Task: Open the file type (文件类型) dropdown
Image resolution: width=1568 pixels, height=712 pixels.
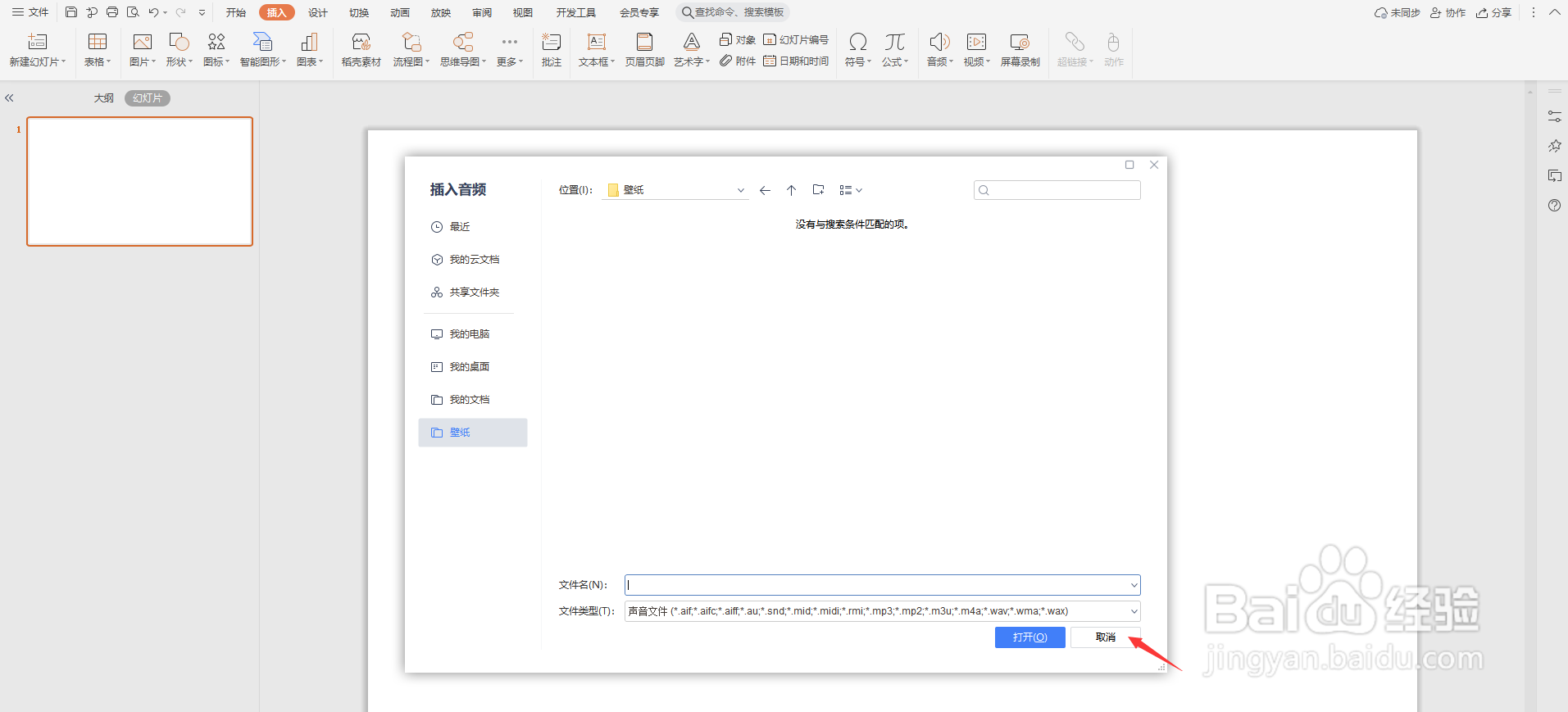Action: pos(1134,611)
